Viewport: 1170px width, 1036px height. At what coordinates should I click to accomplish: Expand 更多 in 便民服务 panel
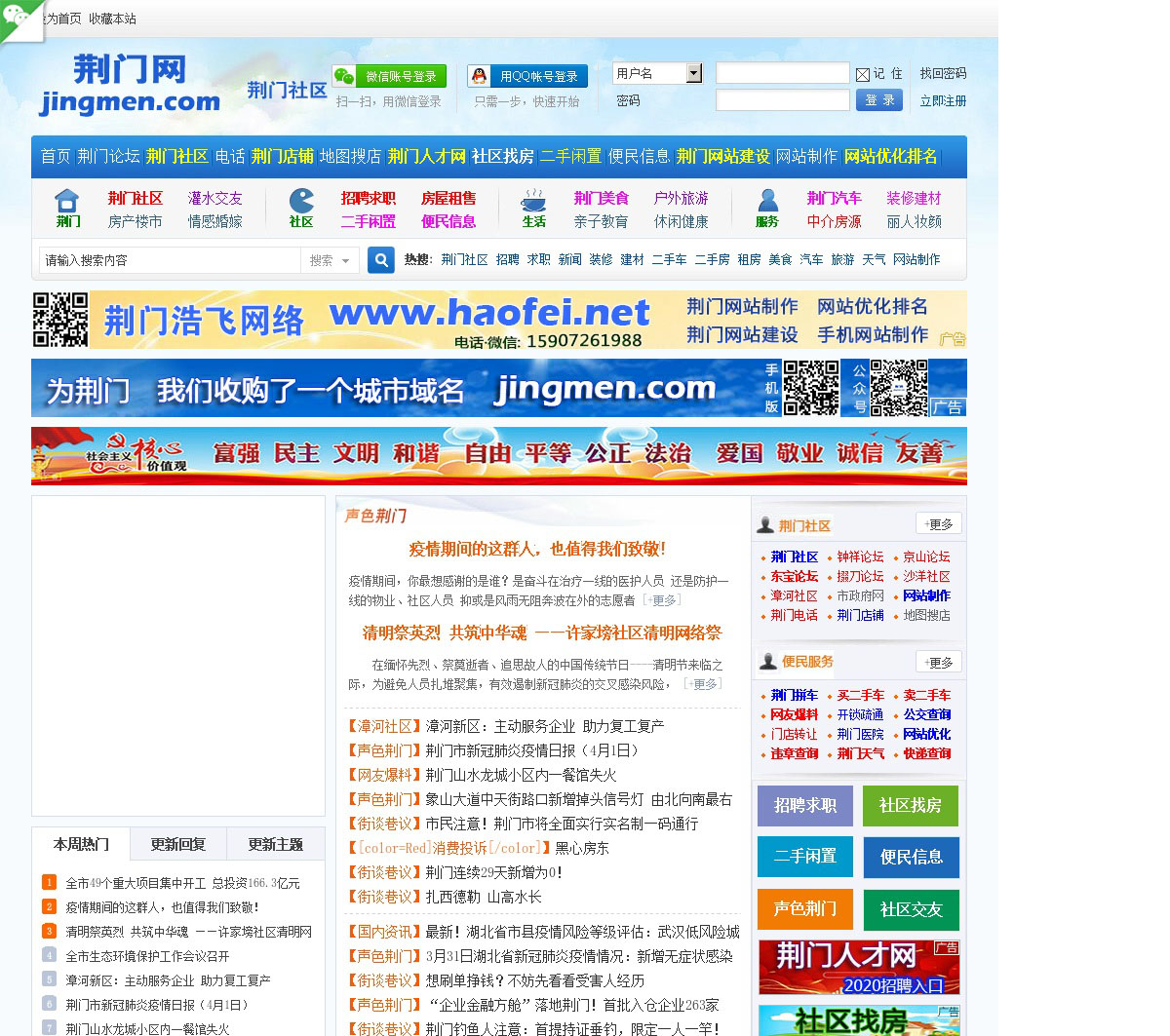[x=938, y=662]
